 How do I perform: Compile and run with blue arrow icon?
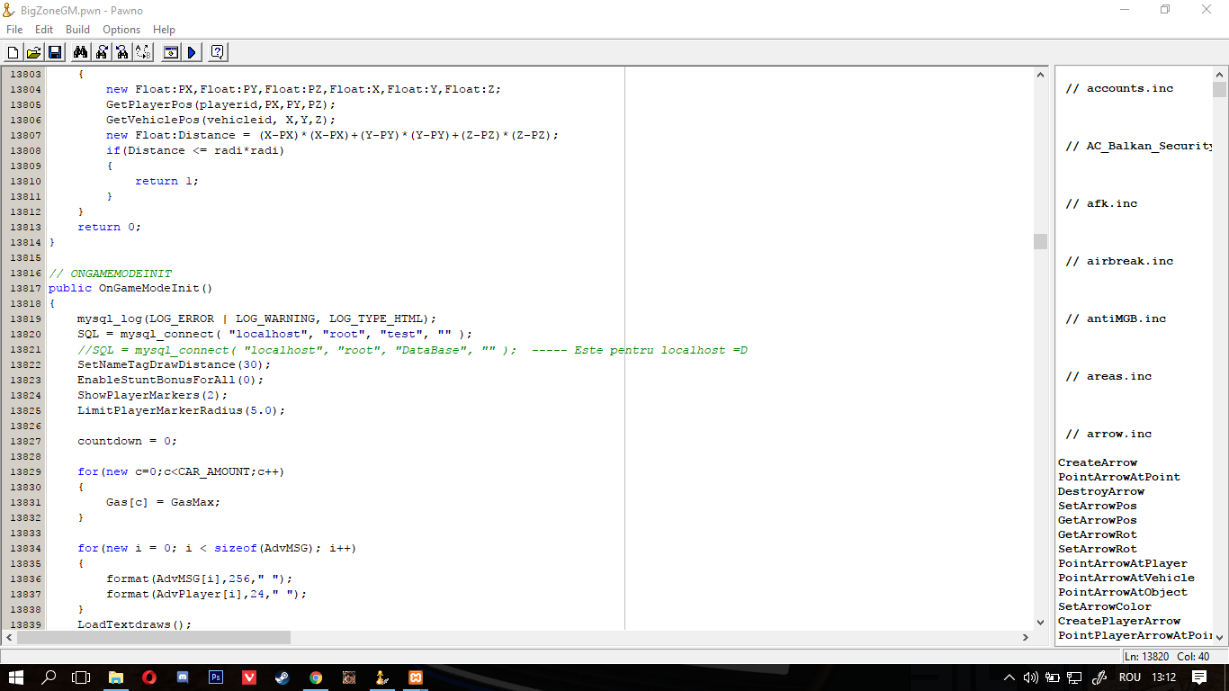(192, 52)
